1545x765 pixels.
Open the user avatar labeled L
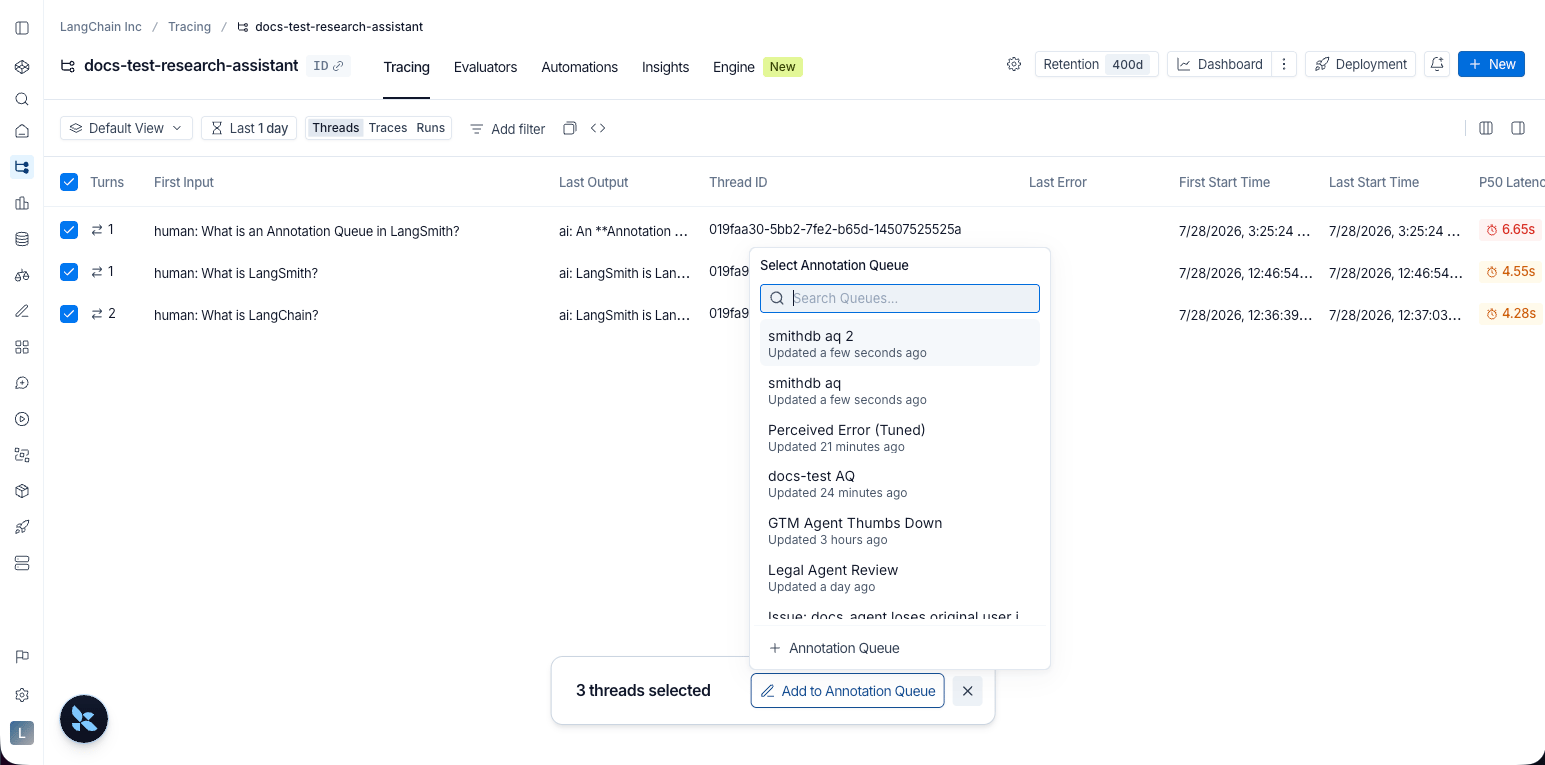(22, 733)
